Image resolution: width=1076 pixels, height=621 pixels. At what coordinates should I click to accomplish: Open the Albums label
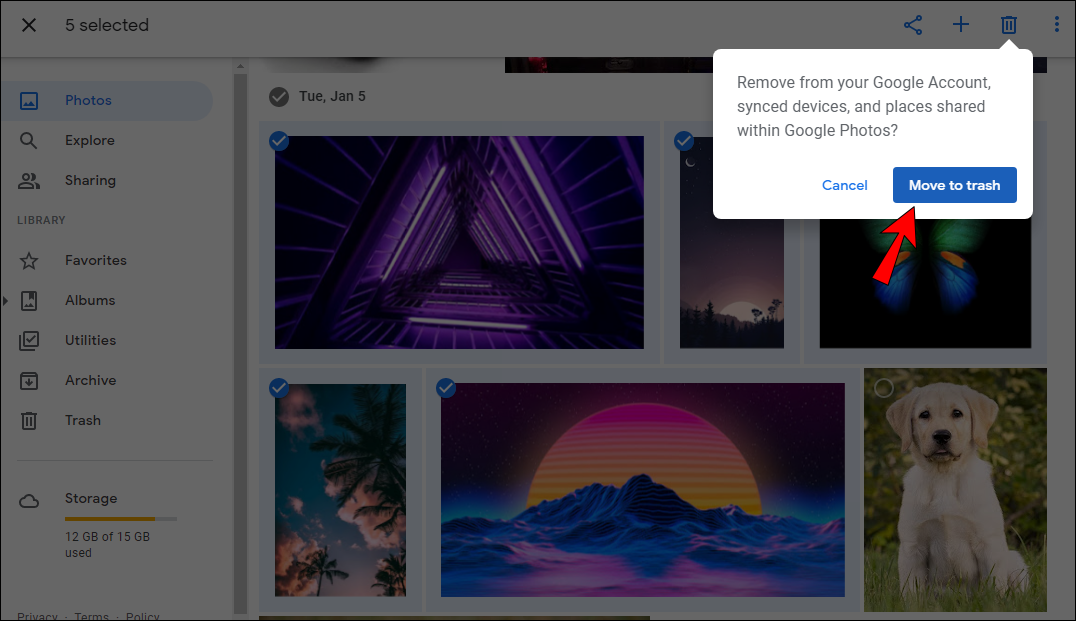(x=90, y=300)
